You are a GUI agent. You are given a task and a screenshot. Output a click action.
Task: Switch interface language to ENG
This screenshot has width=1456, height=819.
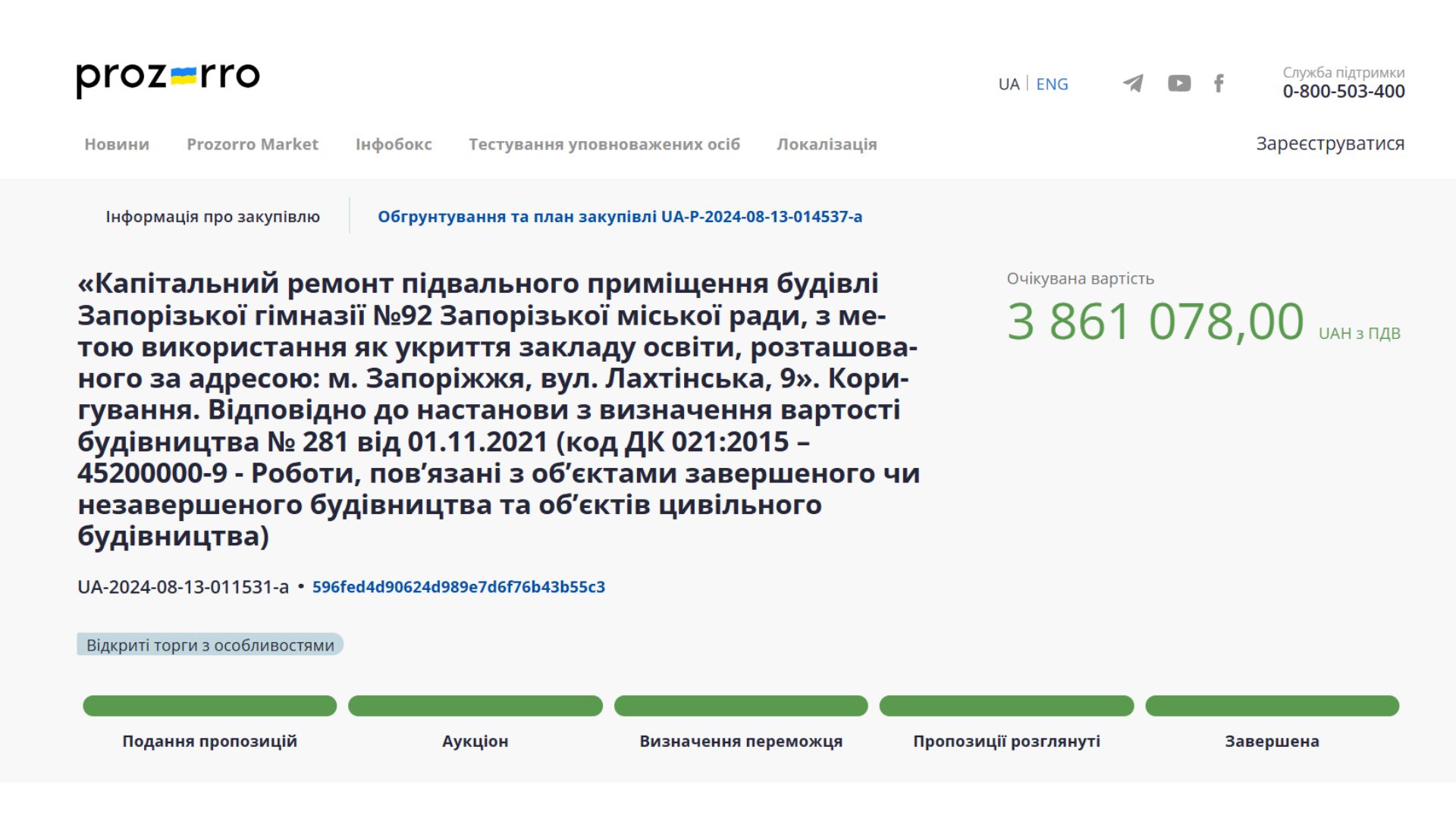pyautogui.click(x=1051, y=83)
